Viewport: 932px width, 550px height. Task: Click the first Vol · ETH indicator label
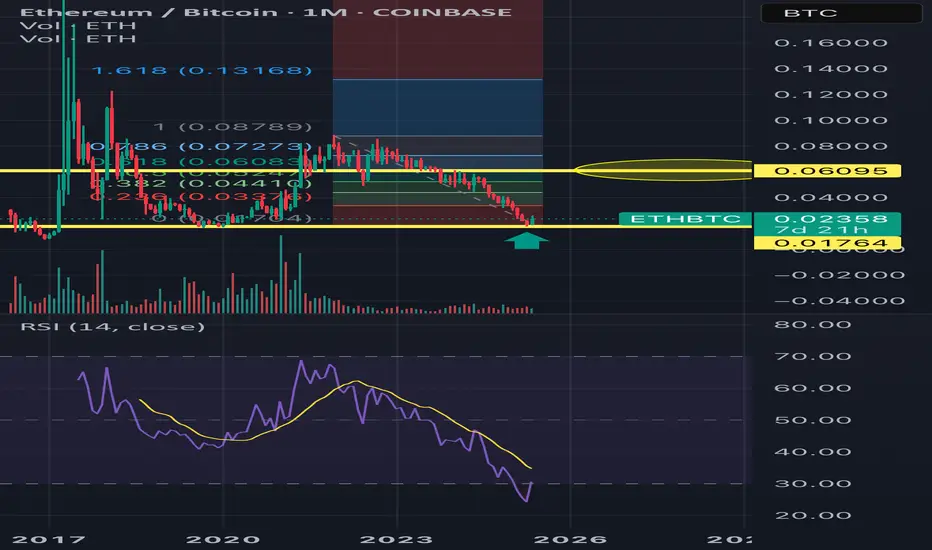tap(78, 26)
